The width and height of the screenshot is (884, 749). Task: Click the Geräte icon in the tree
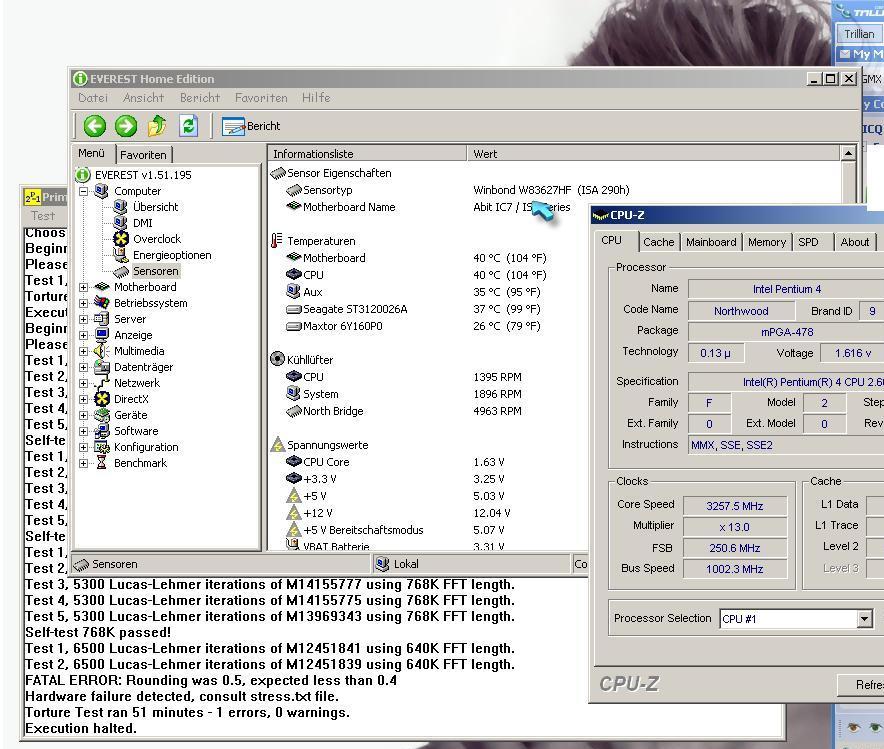pos(101,415)
